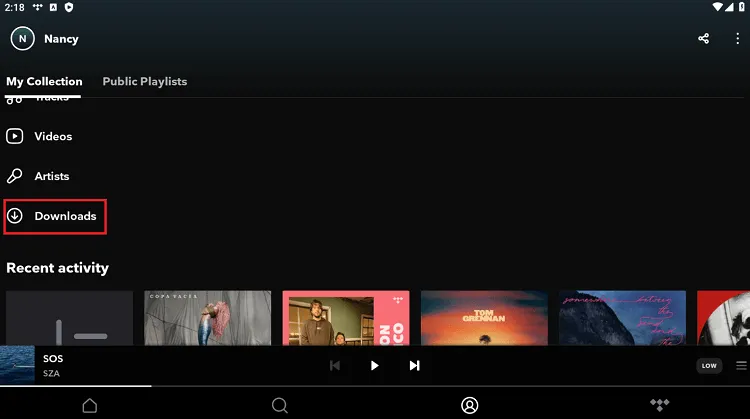Open Search from bottom navigation

pos(280,405)
